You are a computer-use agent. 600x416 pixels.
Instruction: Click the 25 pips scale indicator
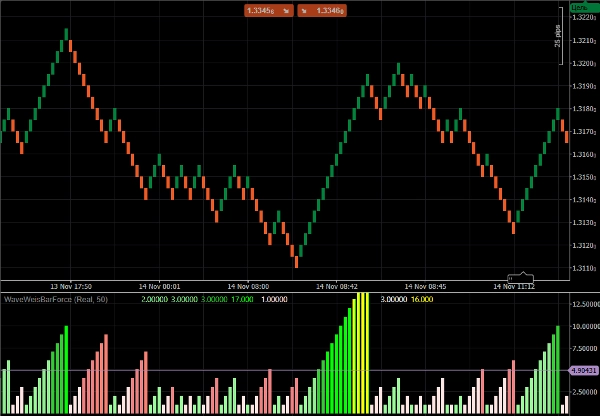pos(558,38)
